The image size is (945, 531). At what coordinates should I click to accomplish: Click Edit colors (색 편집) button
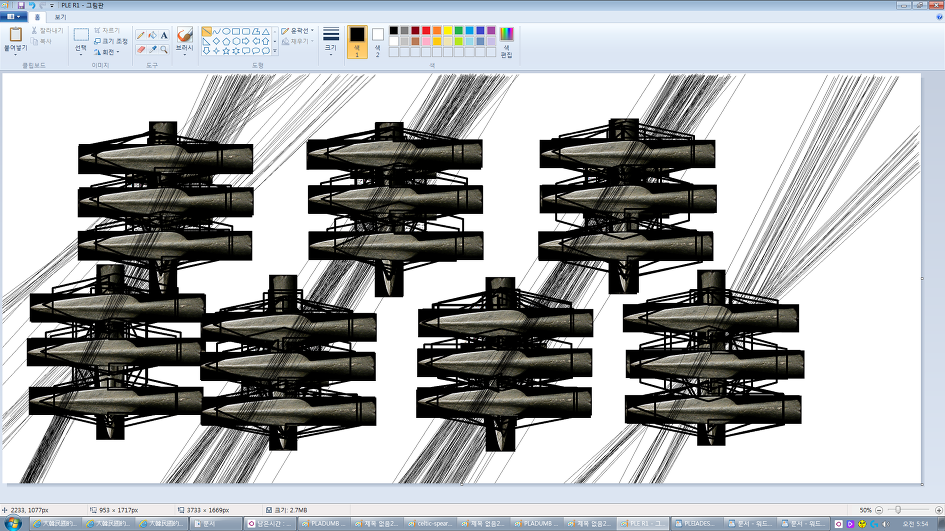coord(506,41)
